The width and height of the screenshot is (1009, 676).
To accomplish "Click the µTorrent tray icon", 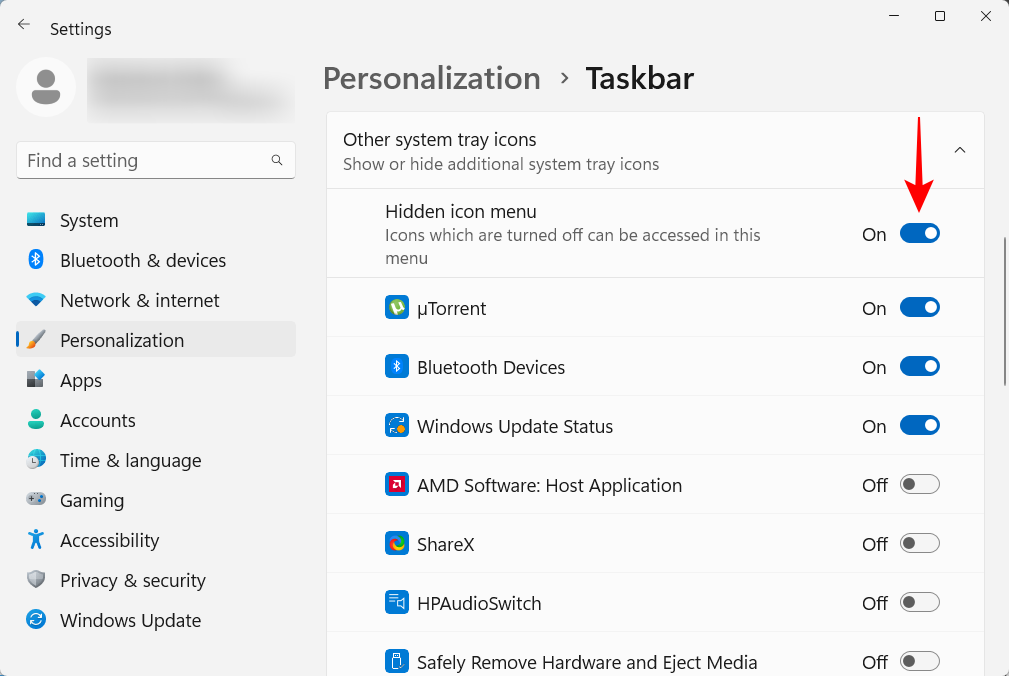I will pyautogui.click(x=397, y=308).
